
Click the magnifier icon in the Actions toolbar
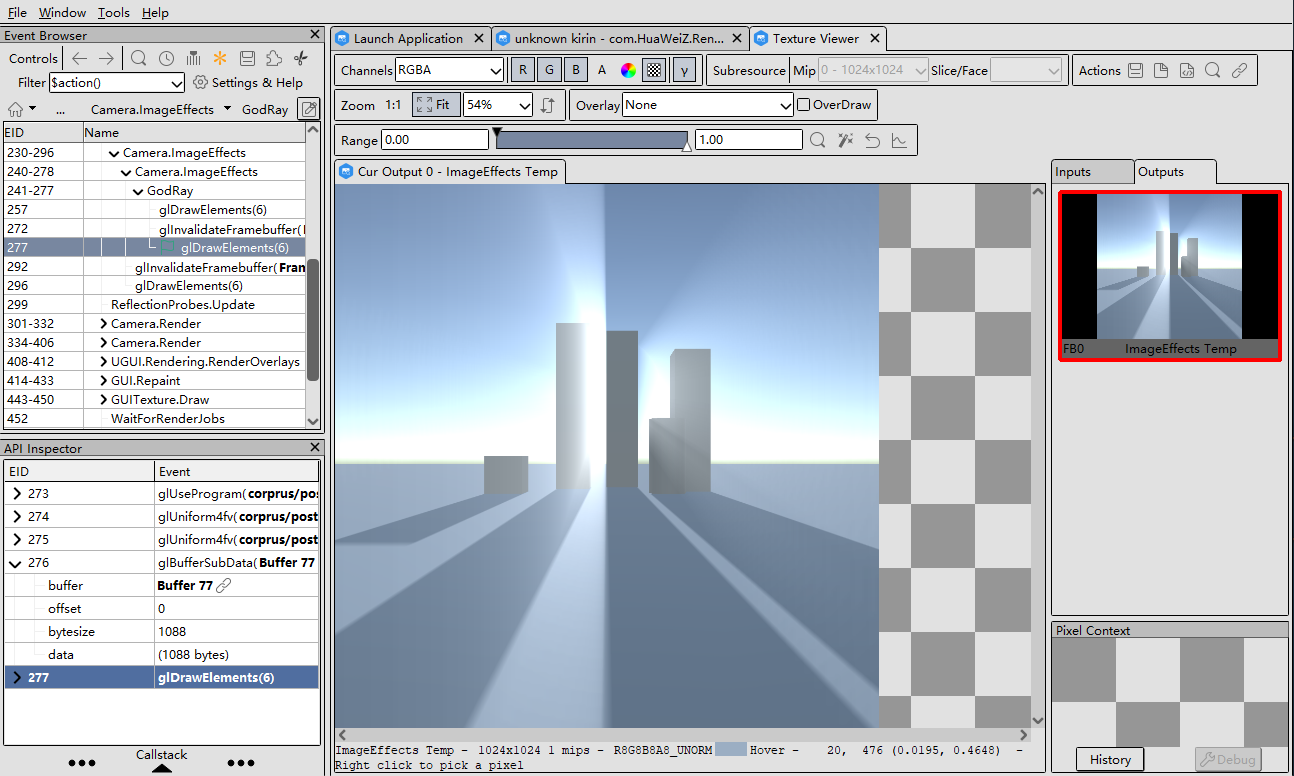1213,71
